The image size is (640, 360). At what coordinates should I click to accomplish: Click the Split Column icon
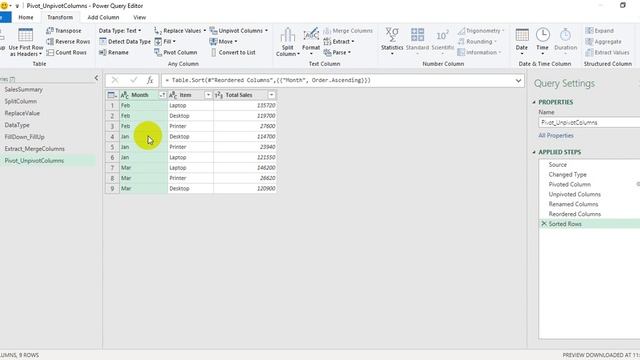tap(288, 35)
